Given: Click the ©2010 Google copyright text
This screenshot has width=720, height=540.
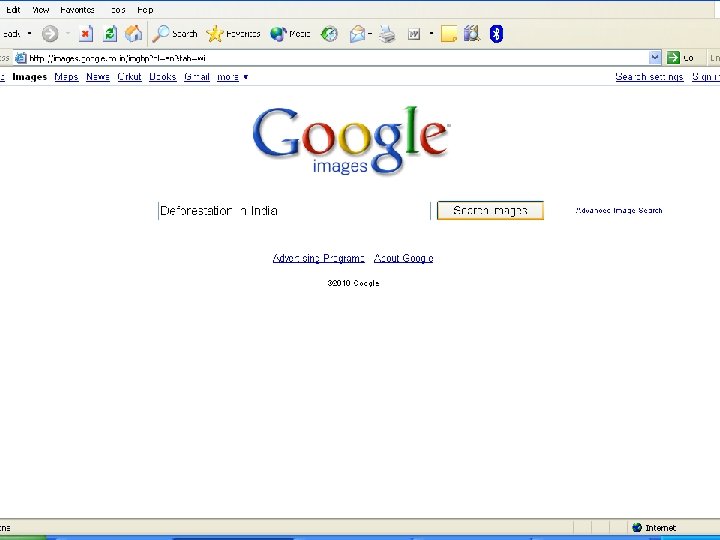Looking at the screenshot, I should click(353, 283).
